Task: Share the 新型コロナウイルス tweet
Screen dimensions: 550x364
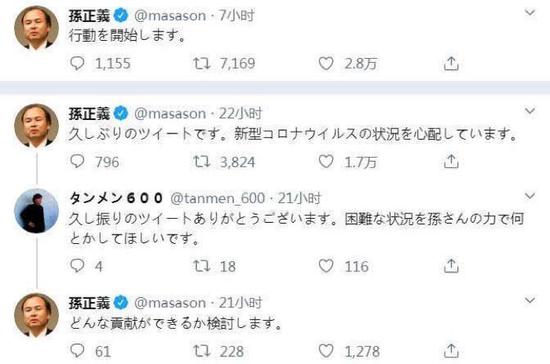Action: point(451,162)
